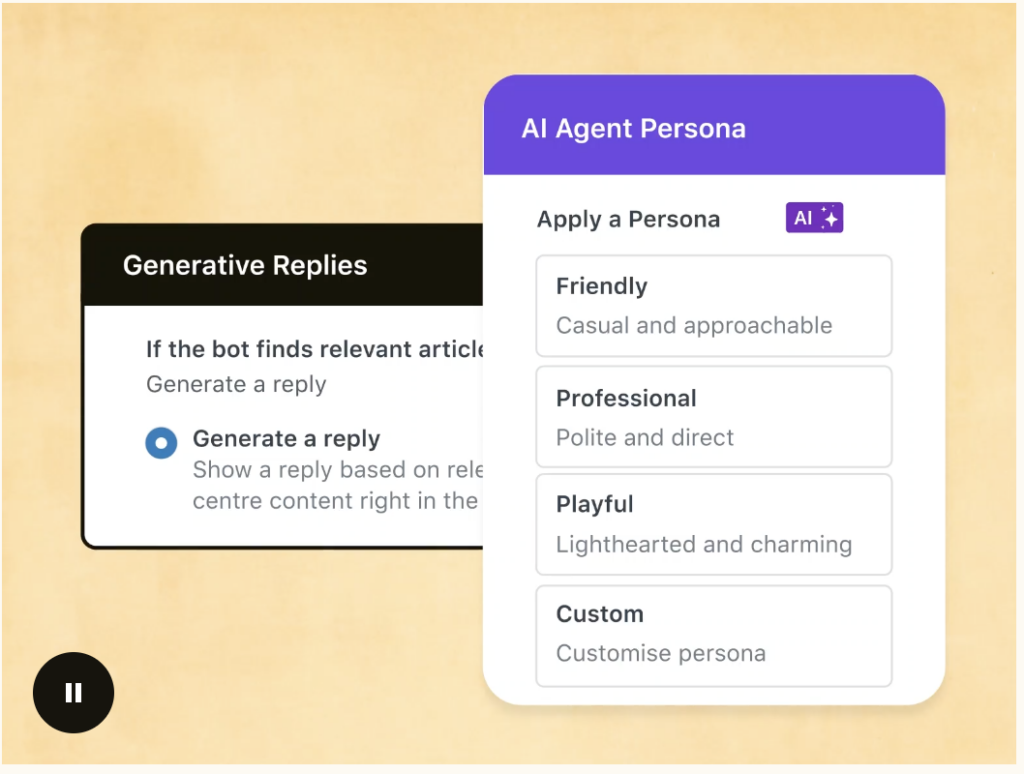Image resolution: width=1024 pixels, height=774 pixels.
Task: Click the grey Generate a reply subtitle
Action: tap(236, 385)
